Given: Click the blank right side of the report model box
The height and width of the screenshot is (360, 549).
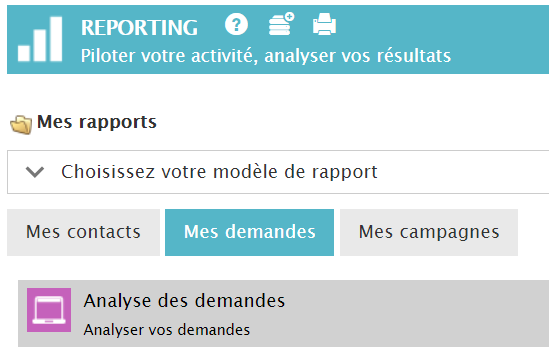Looking at the screenshot, I should pyautogui.click(x=462, y=172).
